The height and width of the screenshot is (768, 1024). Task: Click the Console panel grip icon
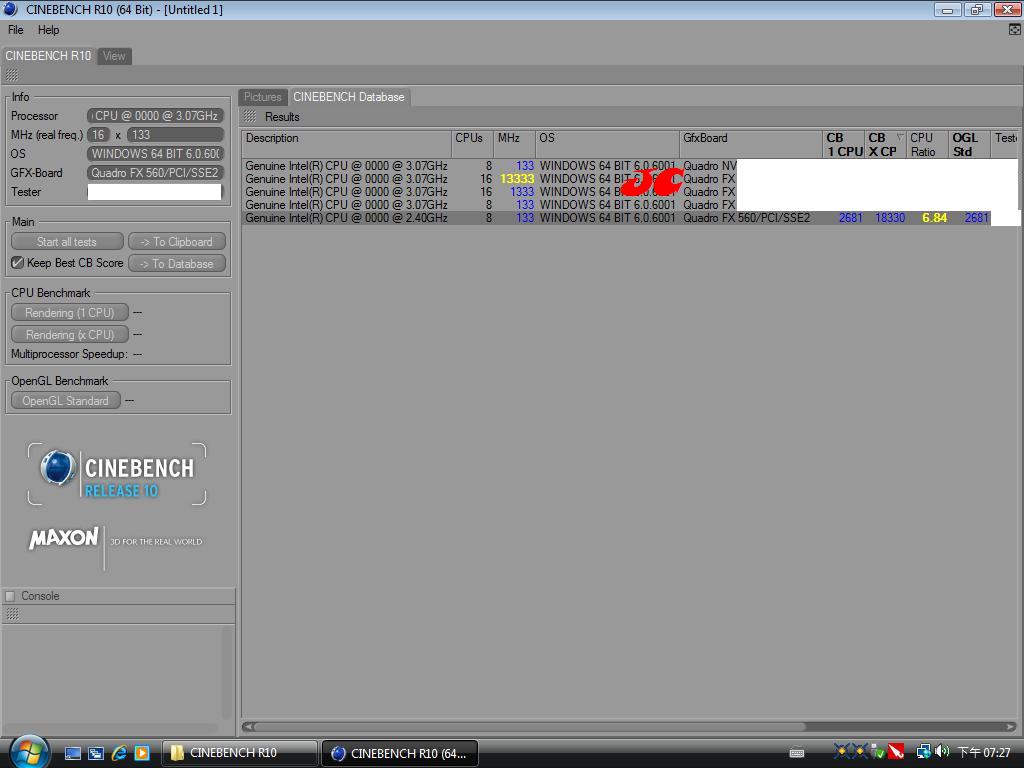(12, 614)
